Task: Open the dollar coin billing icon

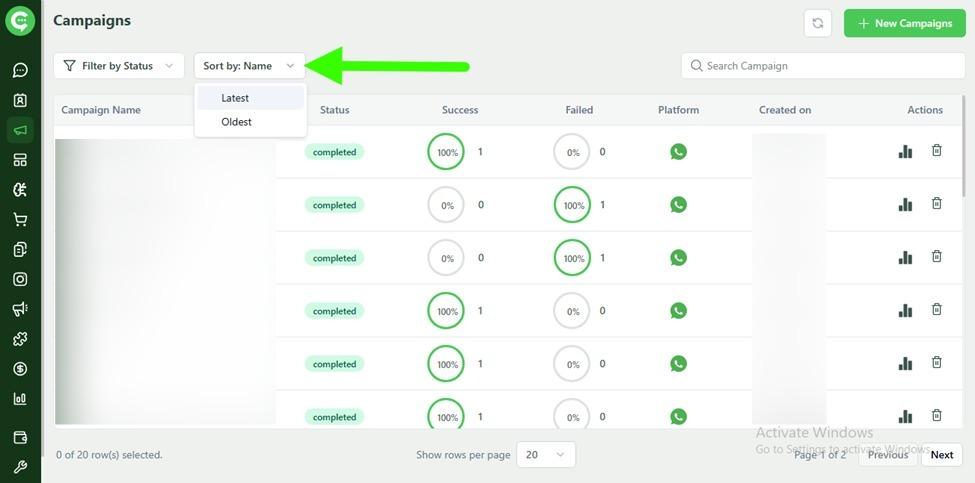Action: [x=20, y=369]
